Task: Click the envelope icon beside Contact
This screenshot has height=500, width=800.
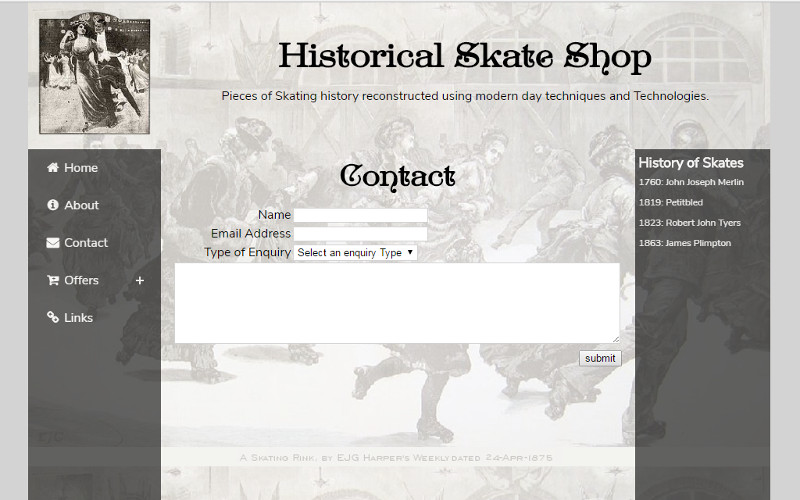Action: click(x=53, y=243)
